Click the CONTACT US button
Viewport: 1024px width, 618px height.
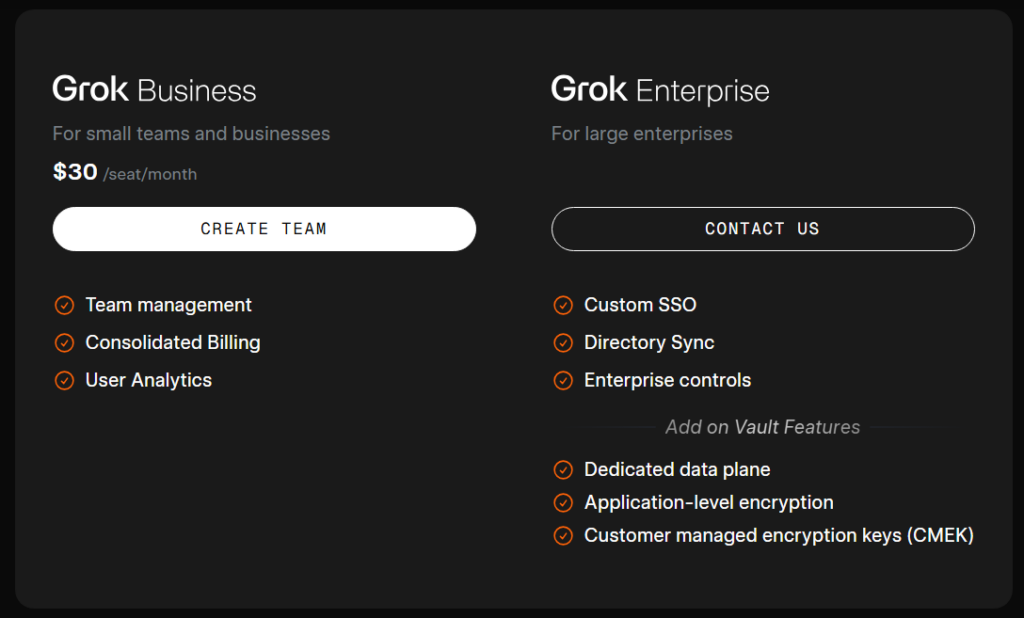pyautogui.click(x=762, y=229)
